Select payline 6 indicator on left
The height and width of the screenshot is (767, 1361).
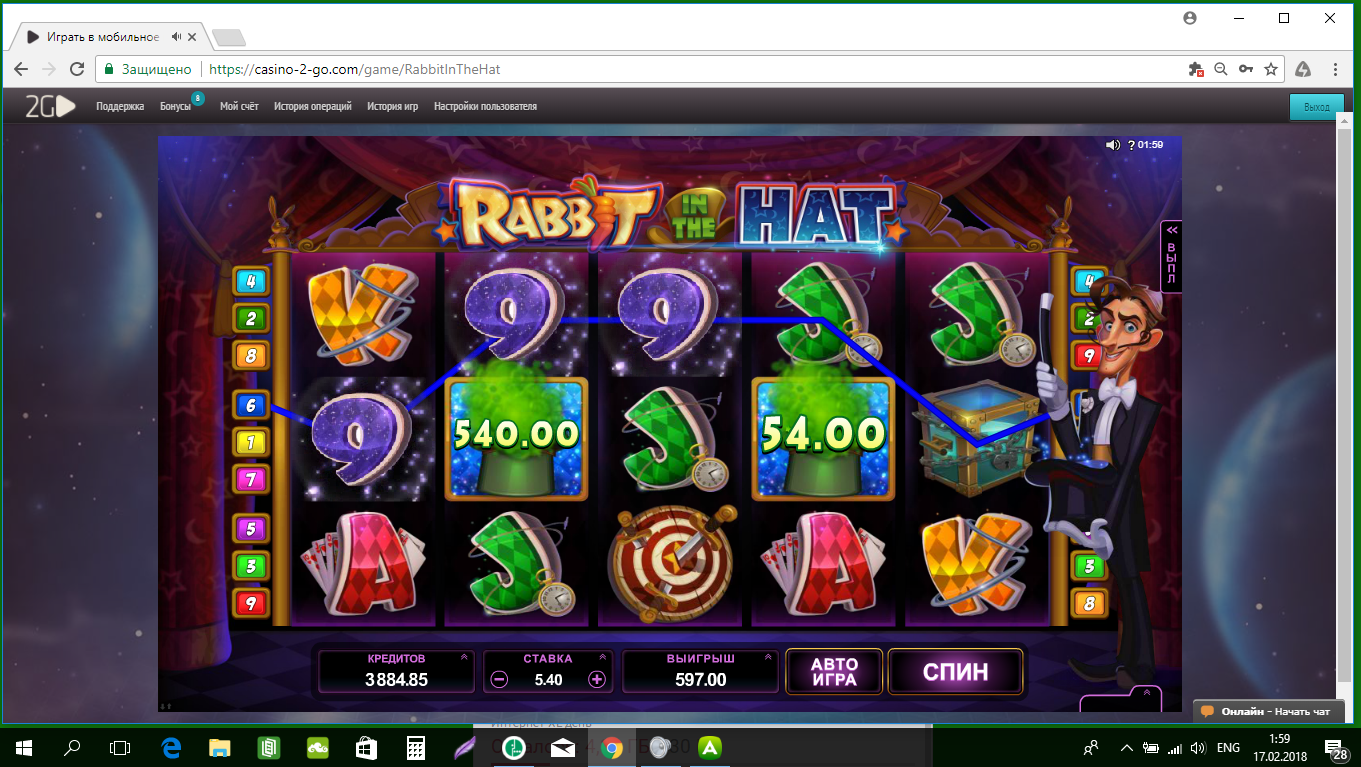(250, 405)
